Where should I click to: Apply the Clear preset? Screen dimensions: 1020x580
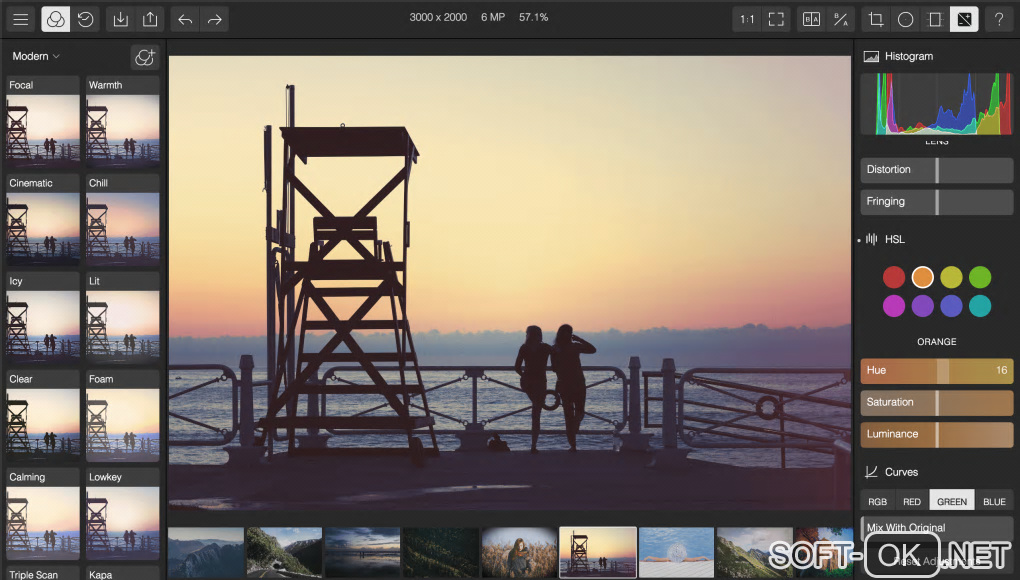pyautogui.click(x=43, y=417)
